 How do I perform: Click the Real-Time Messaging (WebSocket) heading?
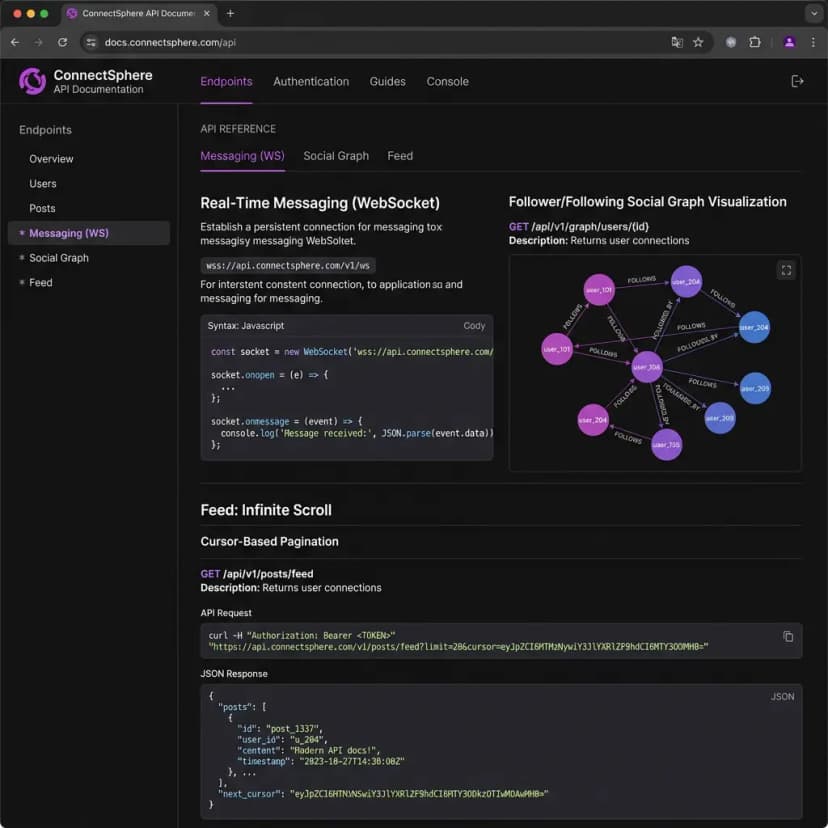(x=320, y=203)
